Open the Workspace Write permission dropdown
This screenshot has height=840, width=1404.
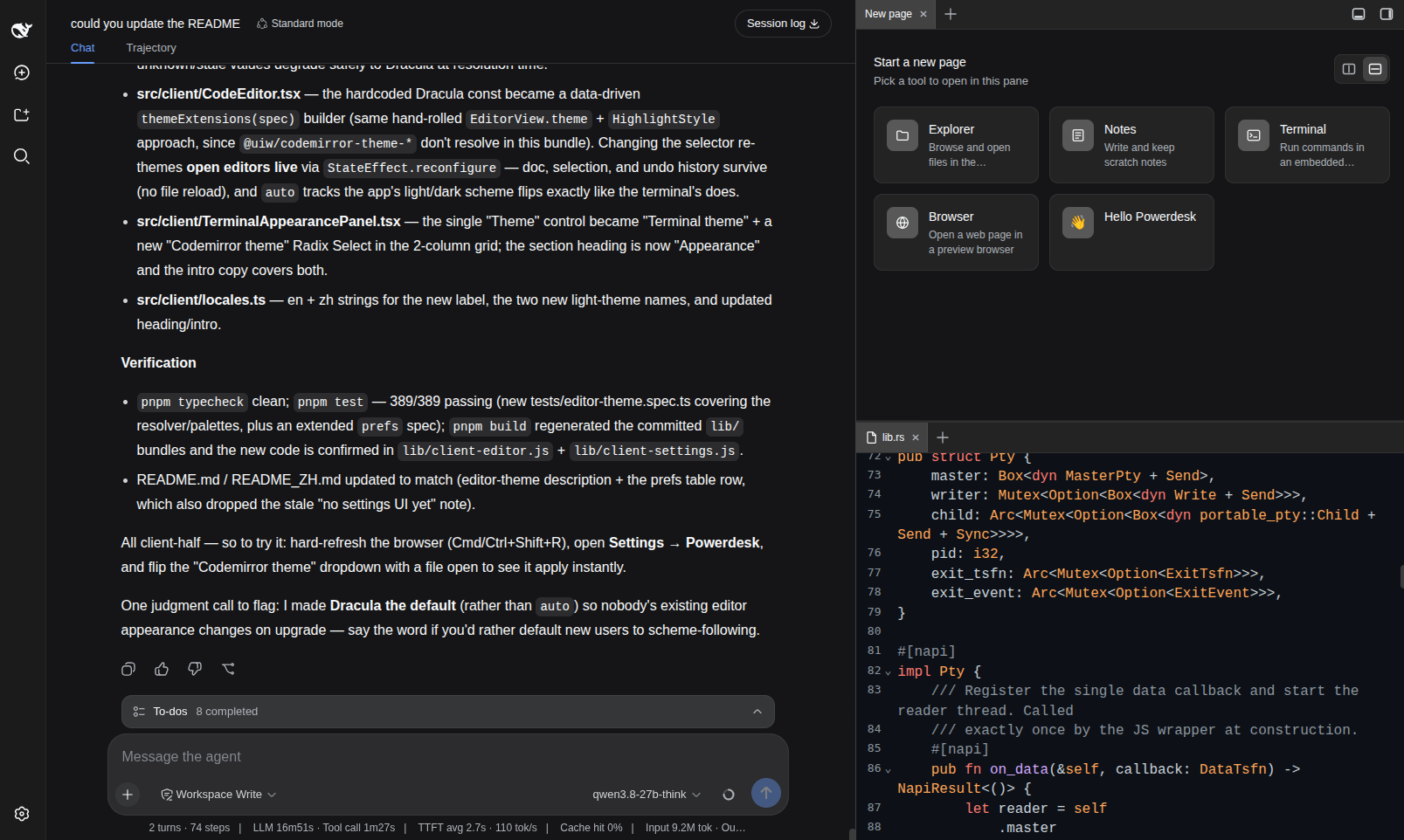[x=218, y=795]
